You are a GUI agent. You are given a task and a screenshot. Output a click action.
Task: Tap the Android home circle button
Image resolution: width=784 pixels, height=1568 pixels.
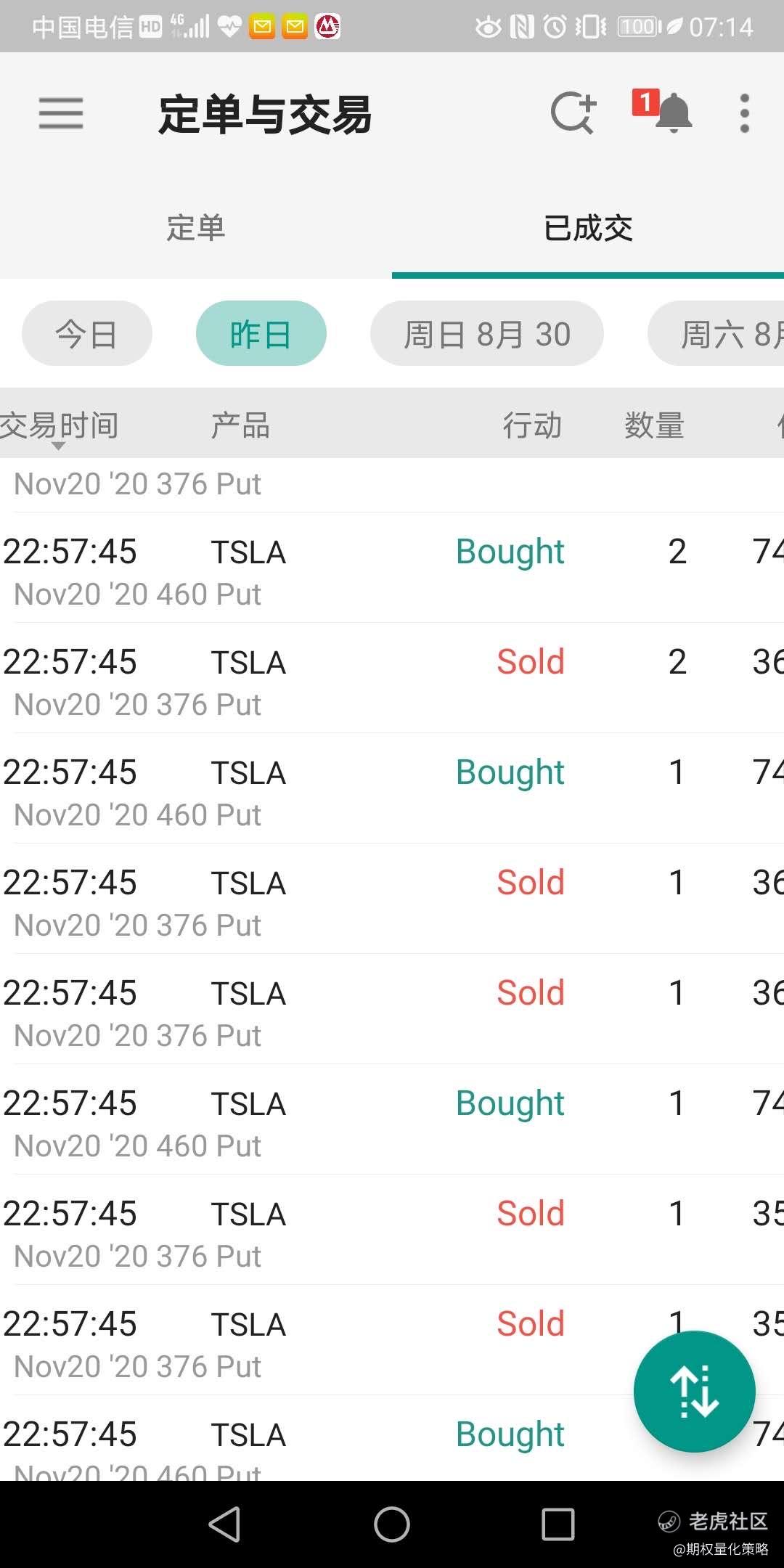(x=392, y=1524)
